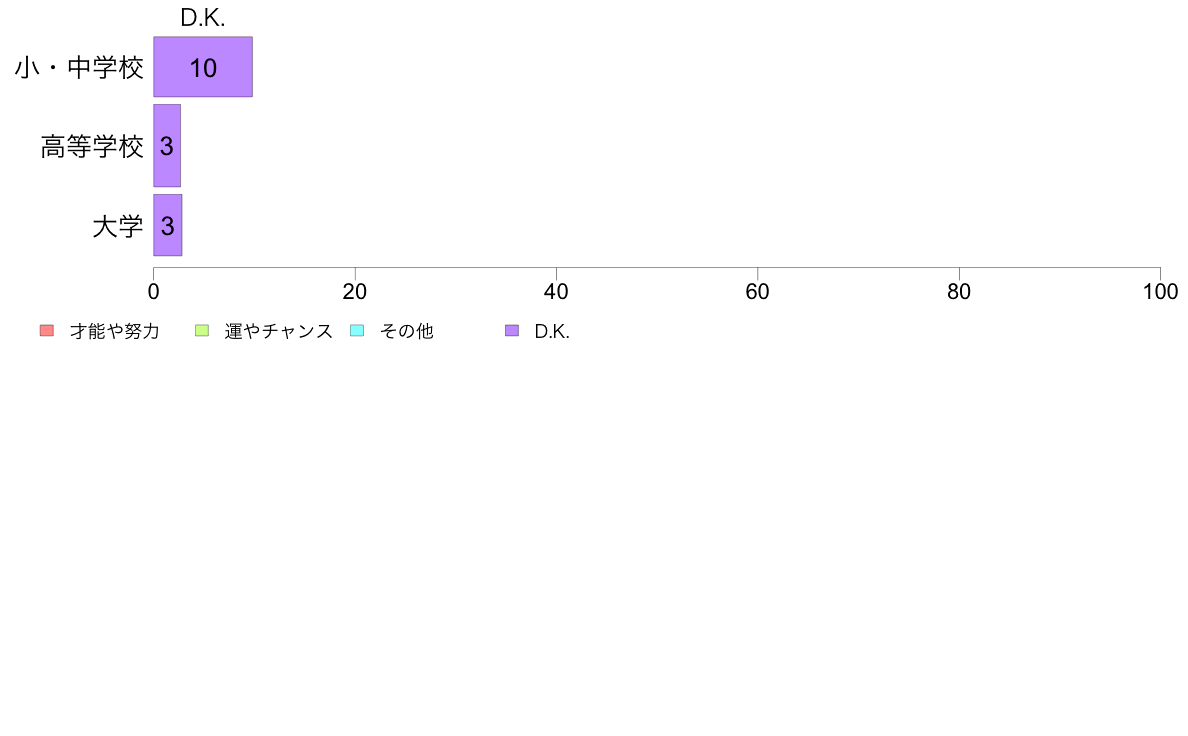Click the green 運やチャンス legend swatch

(202, 330)
